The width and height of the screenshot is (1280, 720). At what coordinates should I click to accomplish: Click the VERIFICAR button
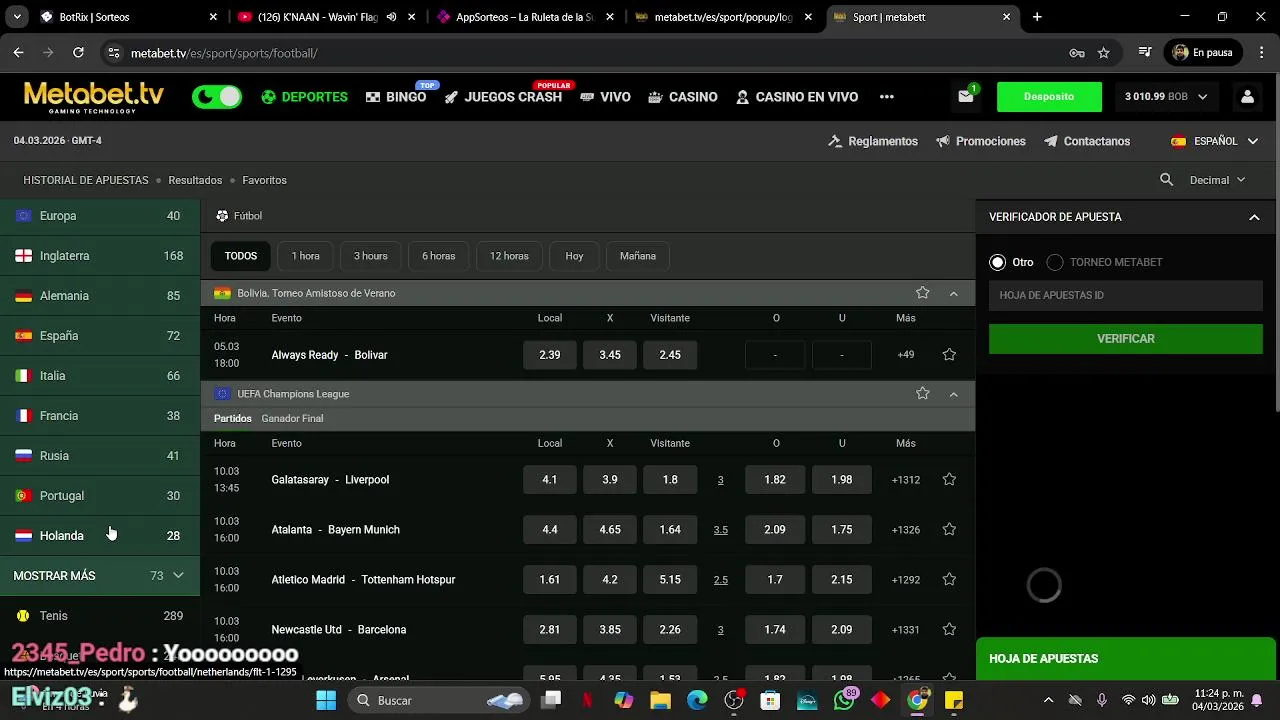point(1126,339)
